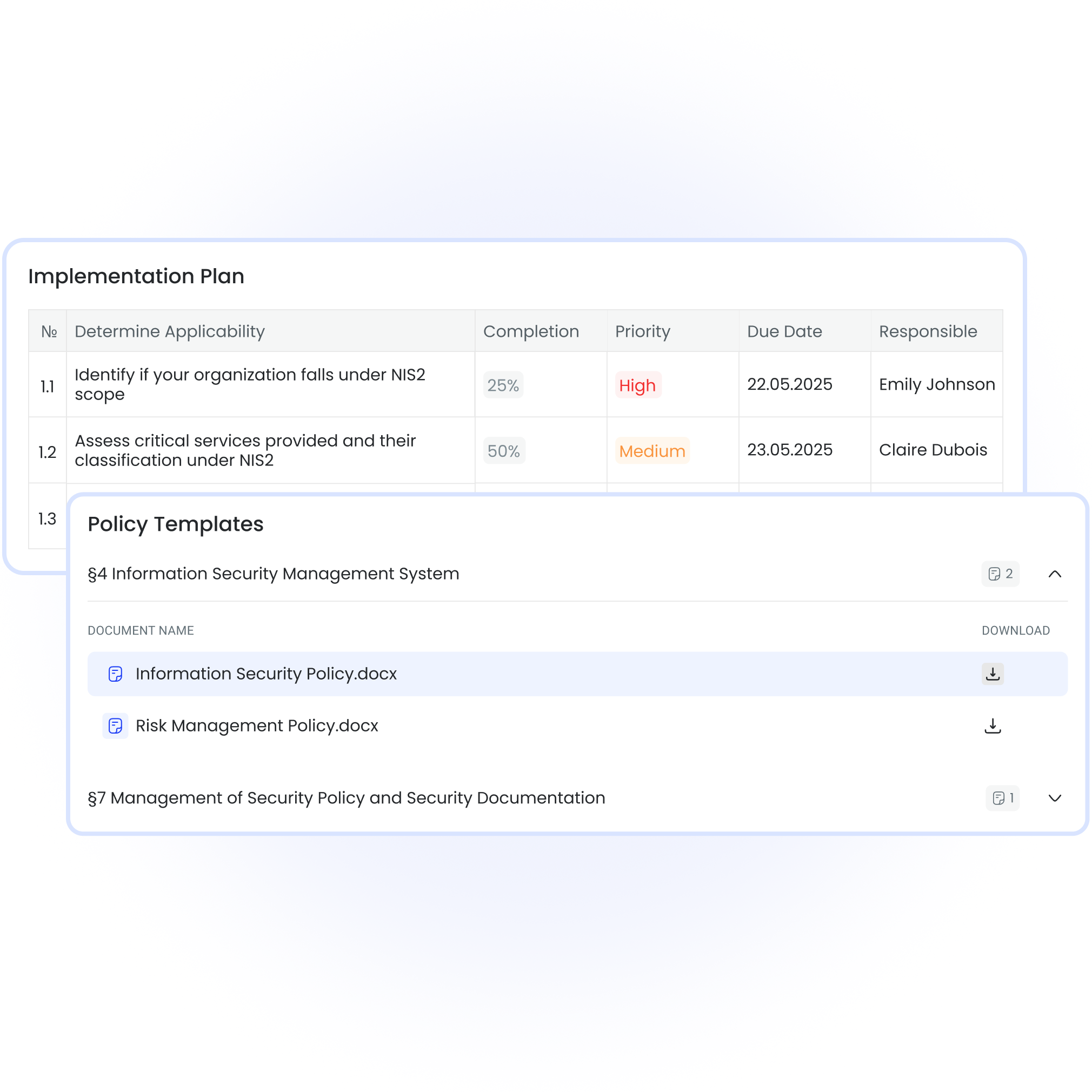The image size is (1092, 1092).
Task: Sort by the Due Date column header
Action: pyautogui.click(x=784, y=331)
